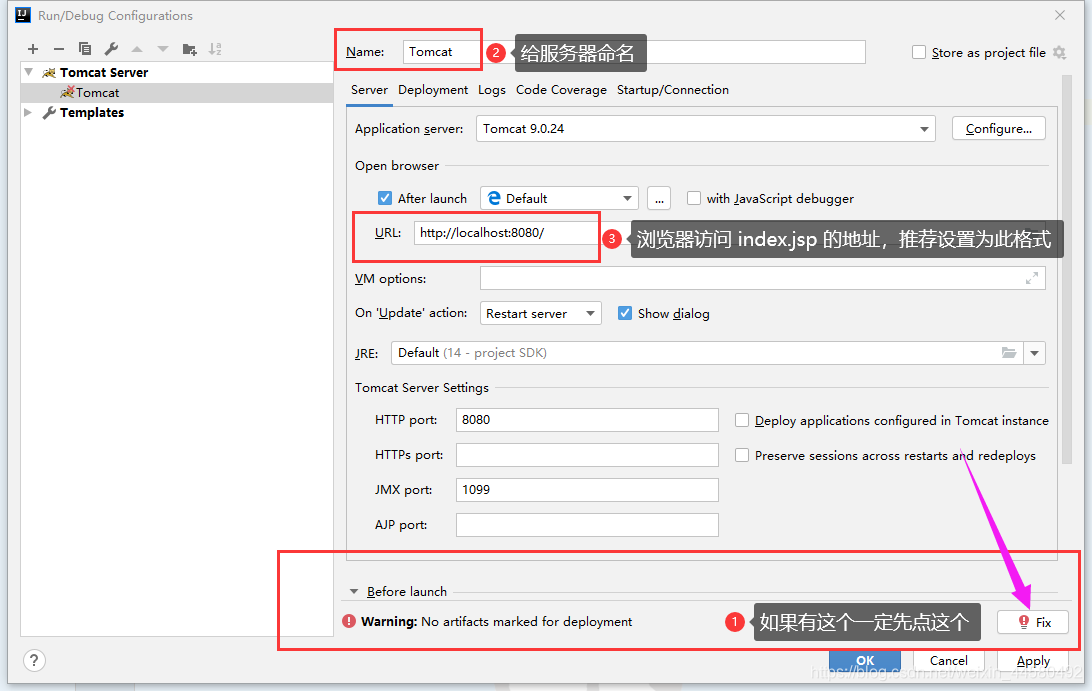The width and height of the screenshot is (1092, 691).
Task: Check Deploy applications configured in Tomcat instance
Action: (x=742, y=420)
